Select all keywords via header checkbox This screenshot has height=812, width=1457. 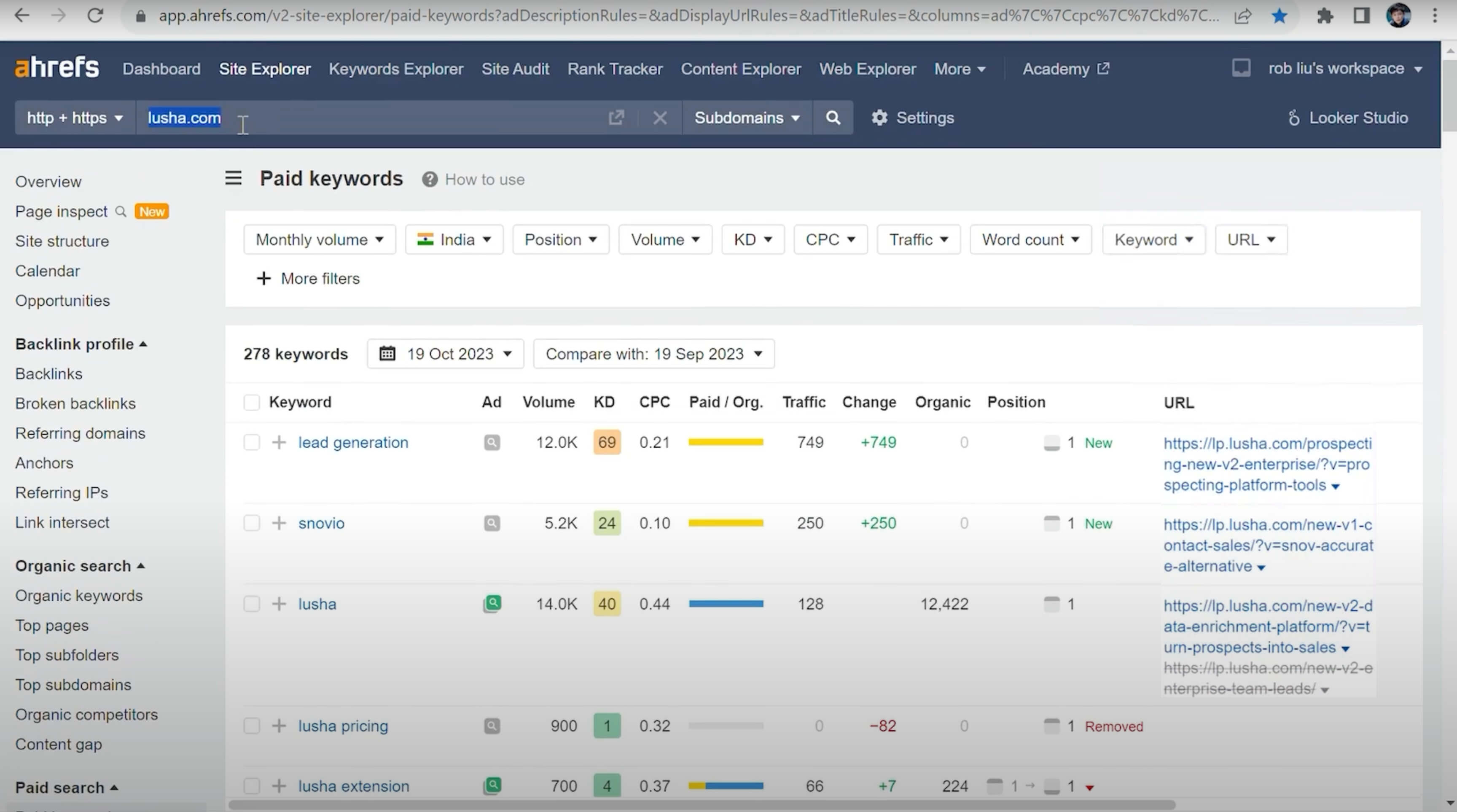coord(252,402)
